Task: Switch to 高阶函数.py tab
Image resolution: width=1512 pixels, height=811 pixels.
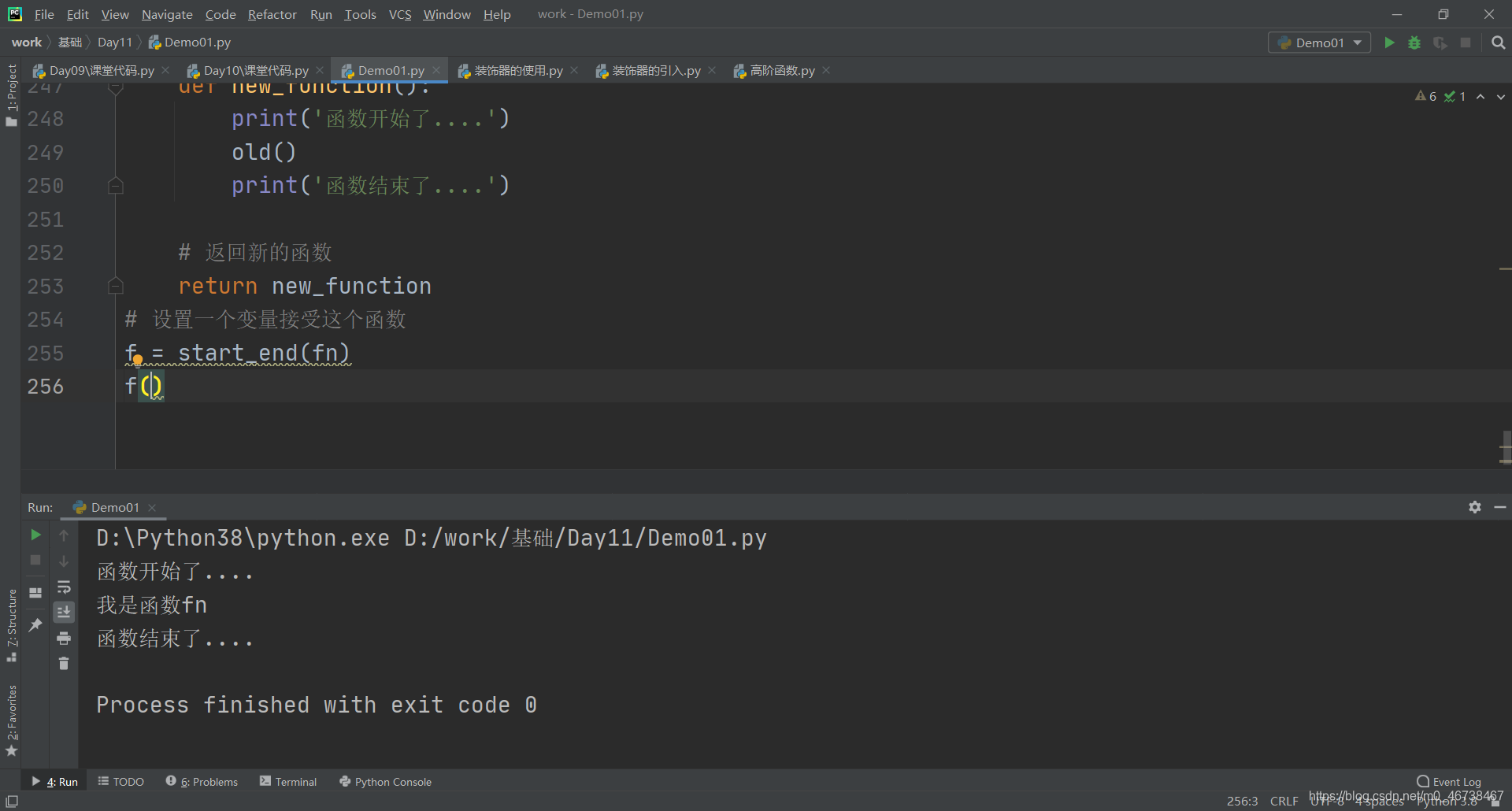Action: 782,71
